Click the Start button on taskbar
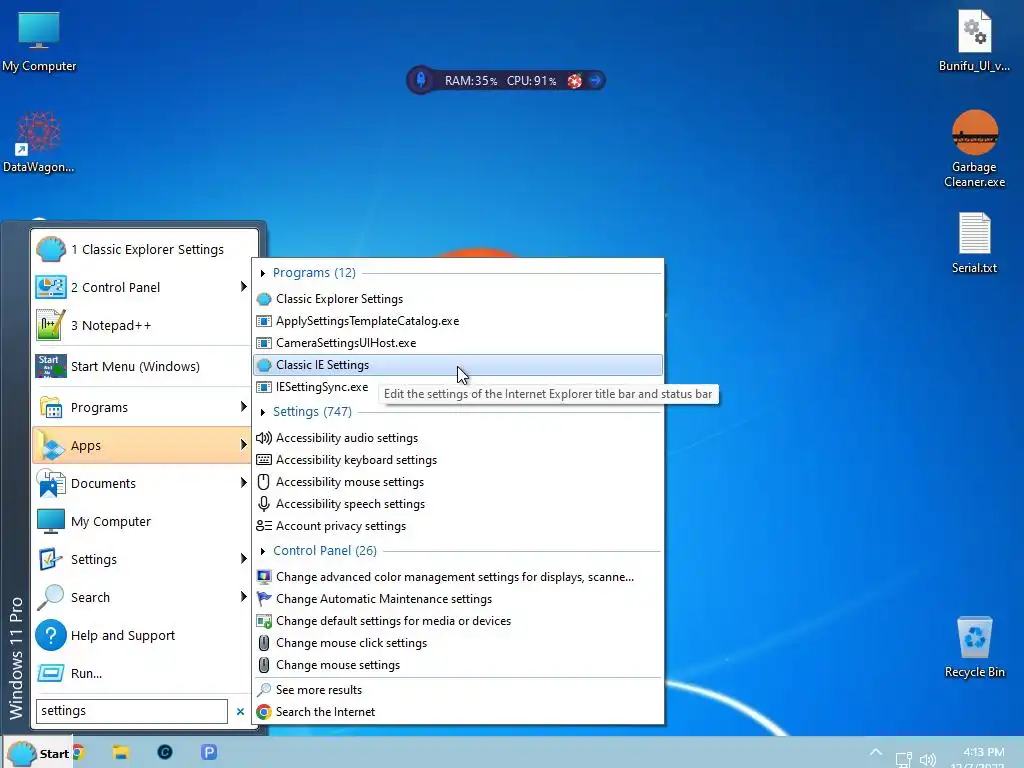This screenshot has width=1024, height=768. coord(37,753)
